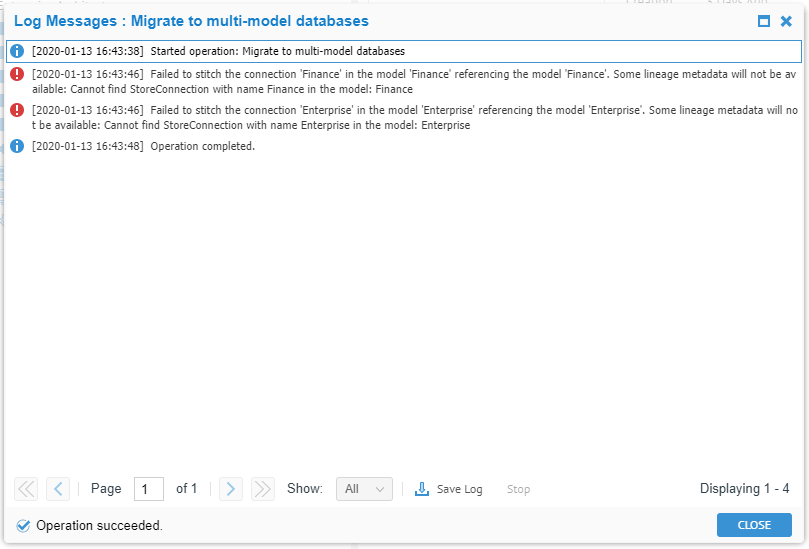The height and width of the screenshot is (549, 809).
Task: Save the log with Save Log
Action: (x=449, y=489)
